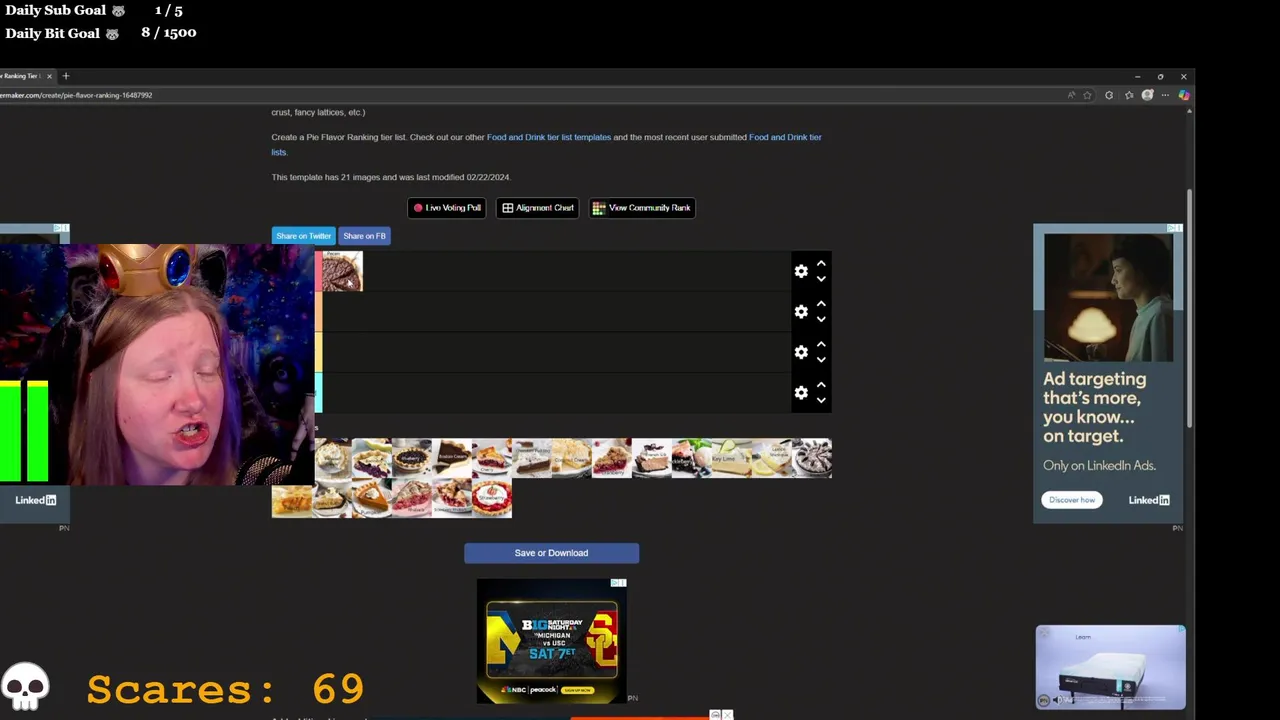Screen dimensions: 1280x720
Task: Open browser extensions icon
Action: pyautogui.click(x=1109, y=95)
